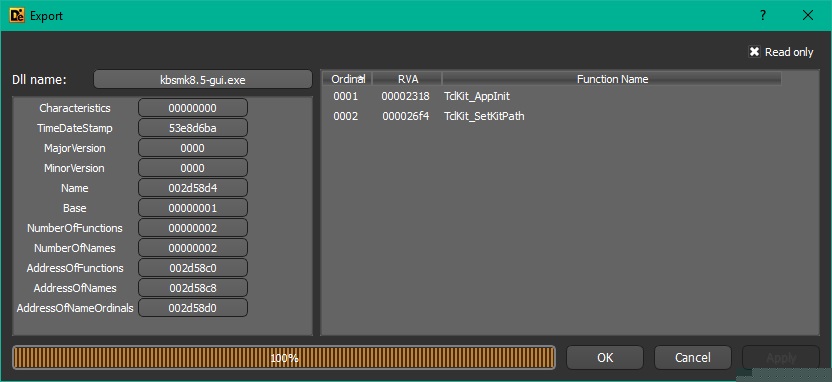
Task: Click the AddressOfFunctions value 002d58c0
Action: 193,268
